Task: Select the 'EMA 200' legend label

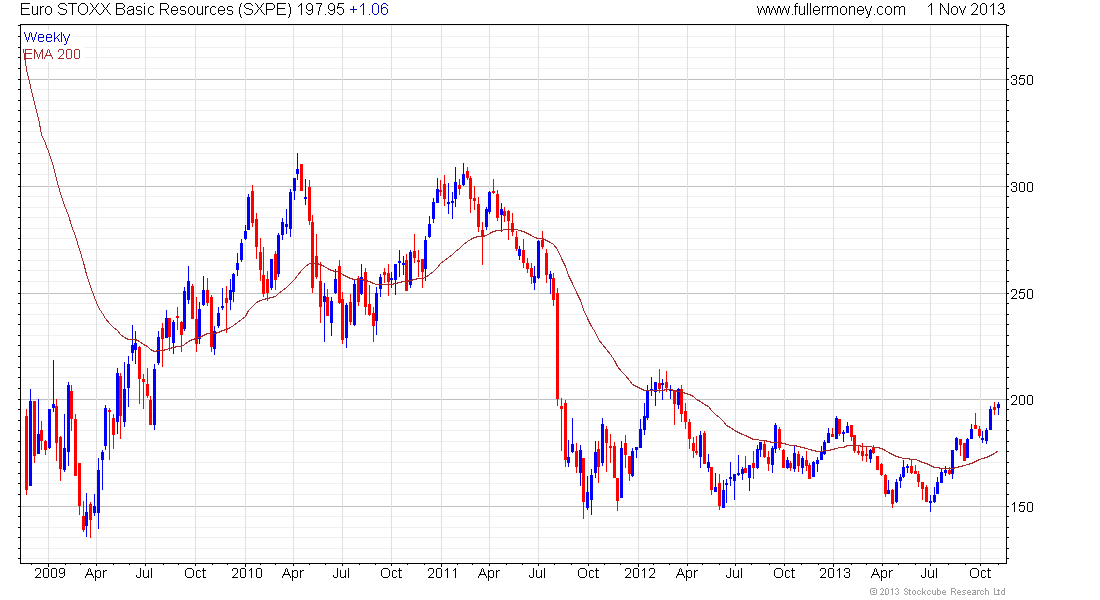Action: pos(53,54)
